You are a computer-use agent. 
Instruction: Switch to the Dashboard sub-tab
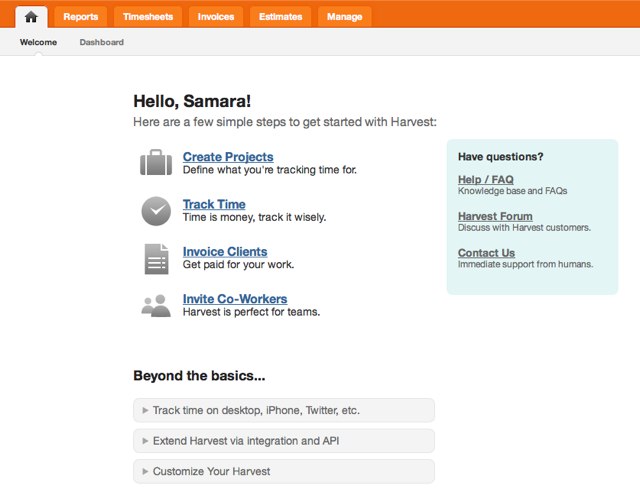(x=102, y=42)
